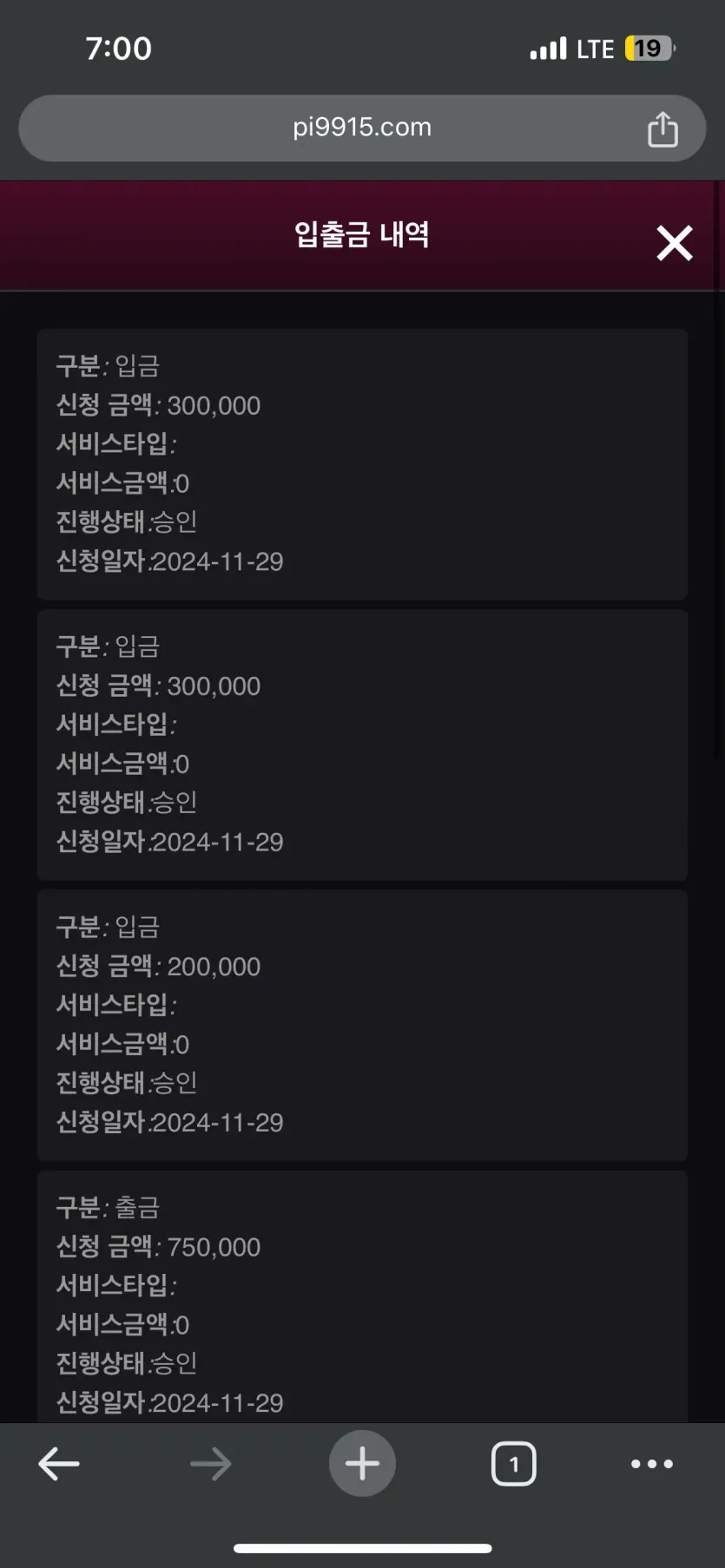This screenshot has width=725, height=1568.
Task: Open the tab switcher showing 1
Action: pos(514,1464)
